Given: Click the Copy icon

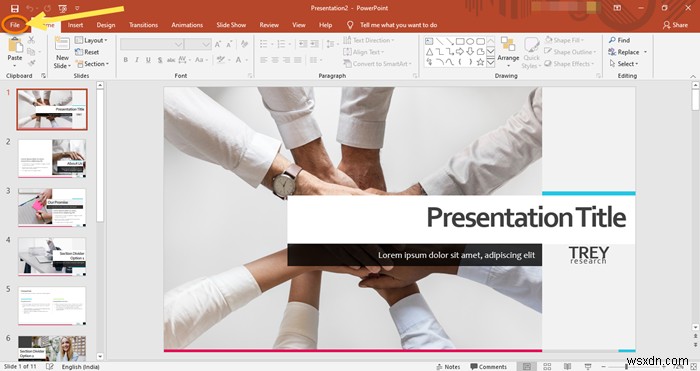Looking at the screenshot, I should pos(31,52).
